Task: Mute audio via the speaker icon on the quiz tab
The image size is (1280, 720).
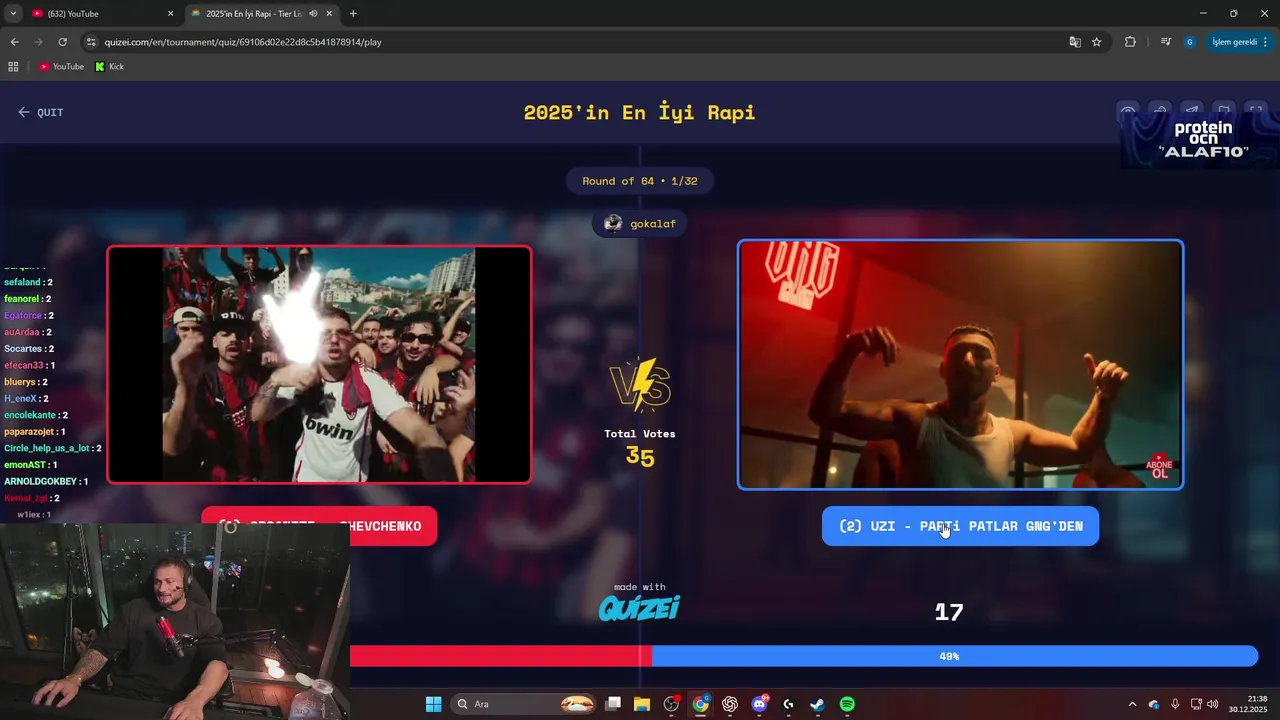Action: pyautogui.click(x=313, y=14)
